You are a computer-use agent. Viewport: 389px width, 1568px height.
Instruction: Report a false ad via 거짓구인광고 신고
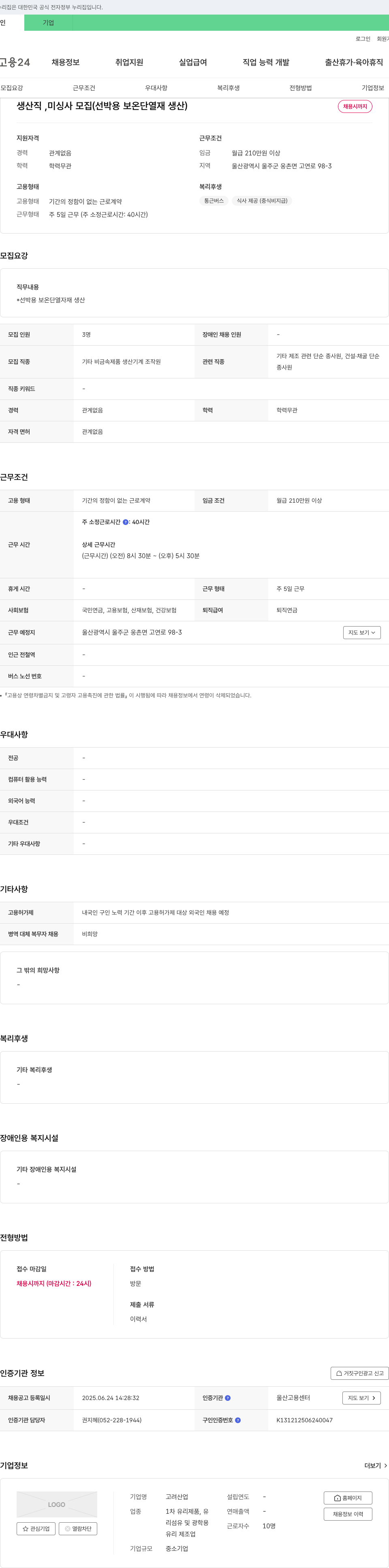(360, 1374)
